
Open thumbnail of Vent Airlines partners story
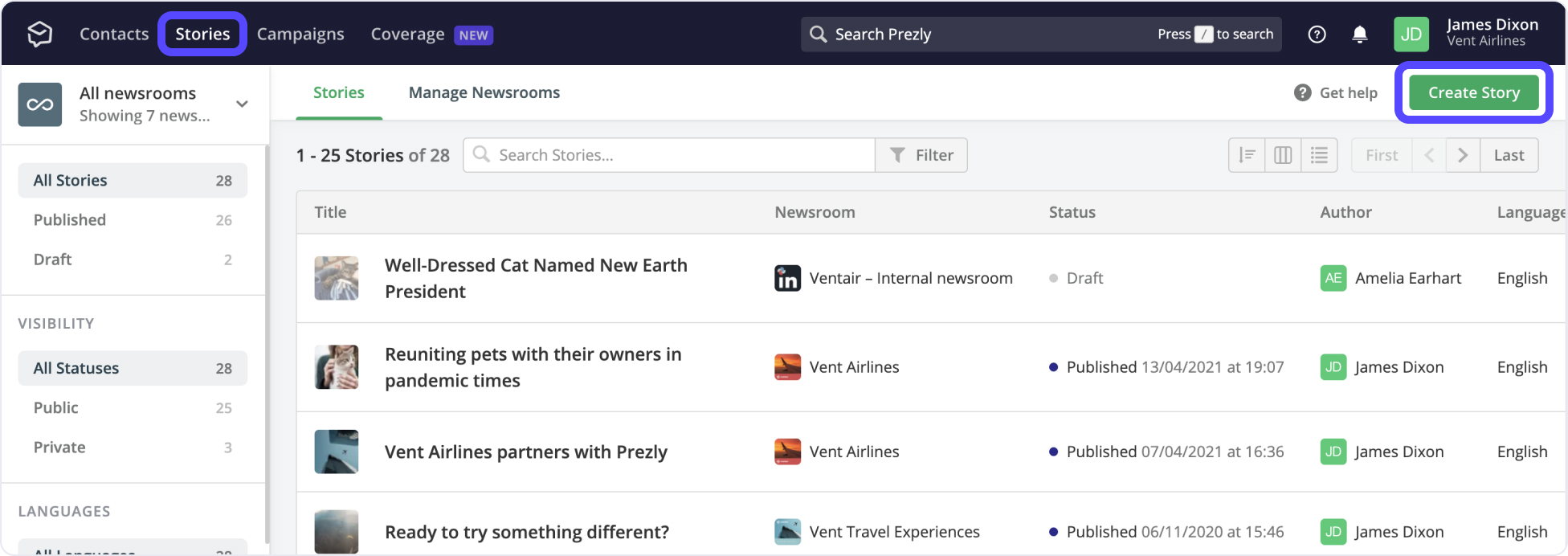(x=337, y=452)
